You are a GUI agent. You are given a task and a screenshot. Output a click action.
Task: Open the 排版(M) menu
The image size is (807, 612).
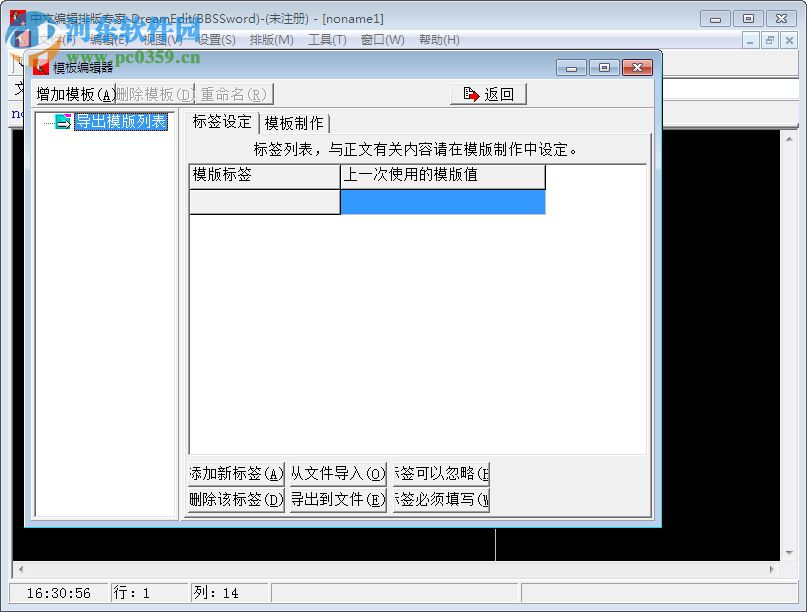pyautogui.click(x=268, y=40)
